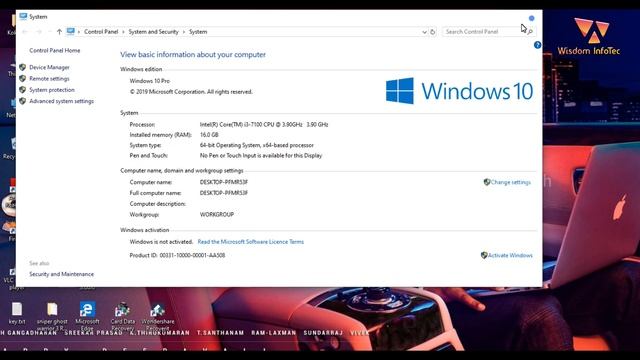
Task: Click the 64-bit Operating System text
Action: click(x=257, y=145)
